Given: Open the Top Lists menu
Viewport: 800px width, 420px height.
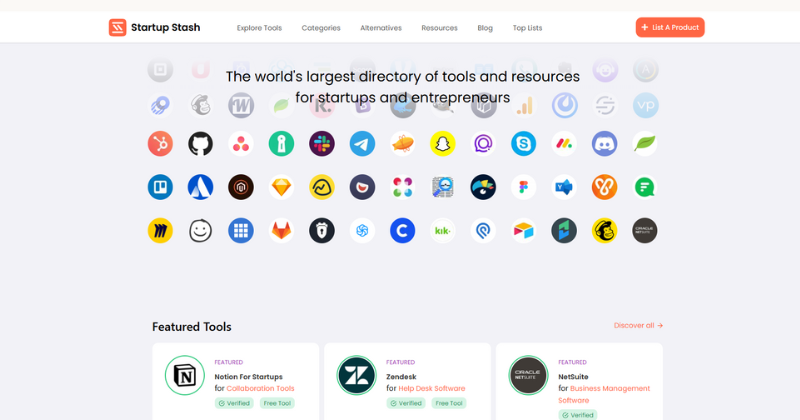Looking at the screenshot, I should coord(528,28).
